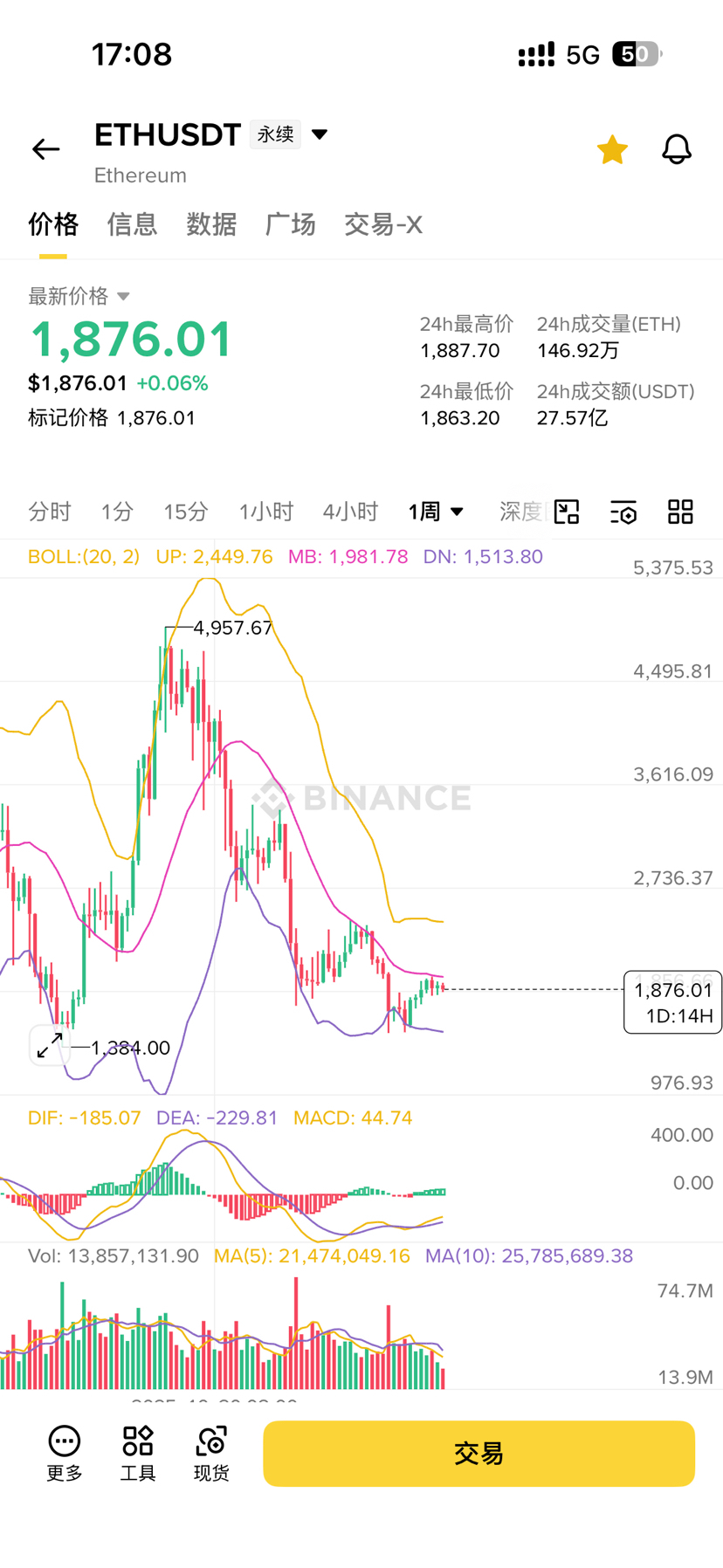Tap the BOLL MB: 1,981.78 value

click(348, 556)
